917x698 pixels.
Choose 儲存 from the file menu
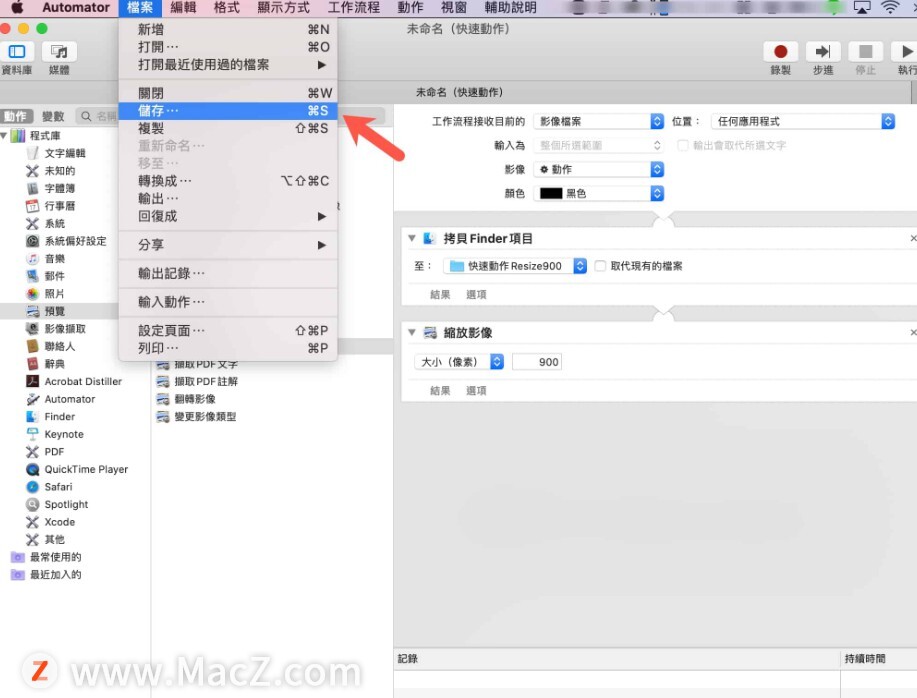(x=228, y=110)
